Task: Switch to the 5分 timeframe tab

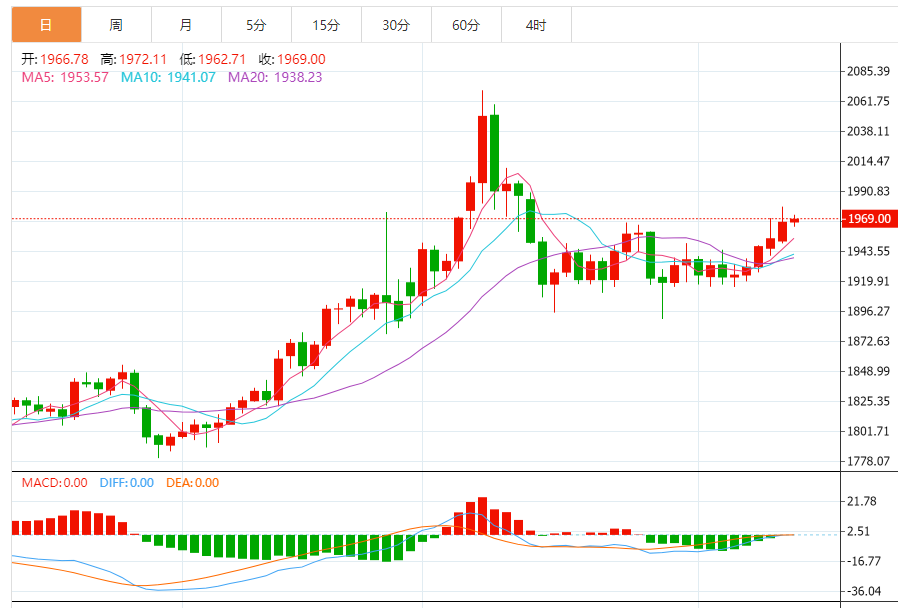Action: [x=256, y=25]
